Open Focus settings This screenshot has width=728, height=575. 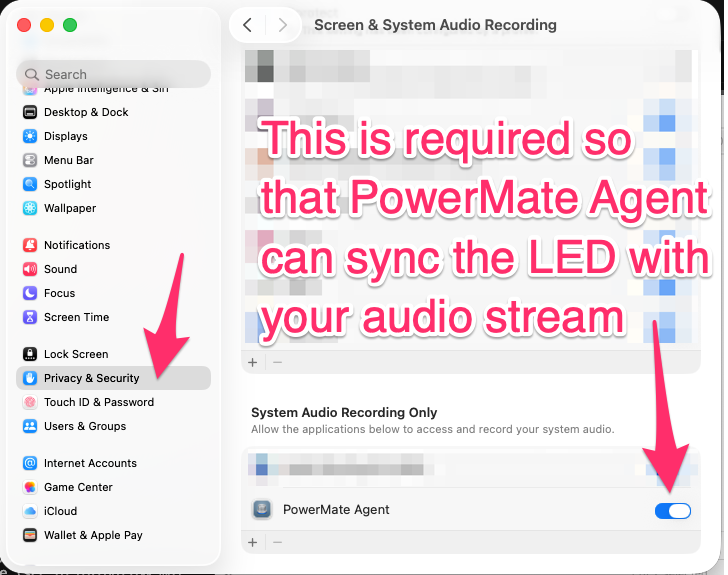pyautogui.click(x=113, y=293)
